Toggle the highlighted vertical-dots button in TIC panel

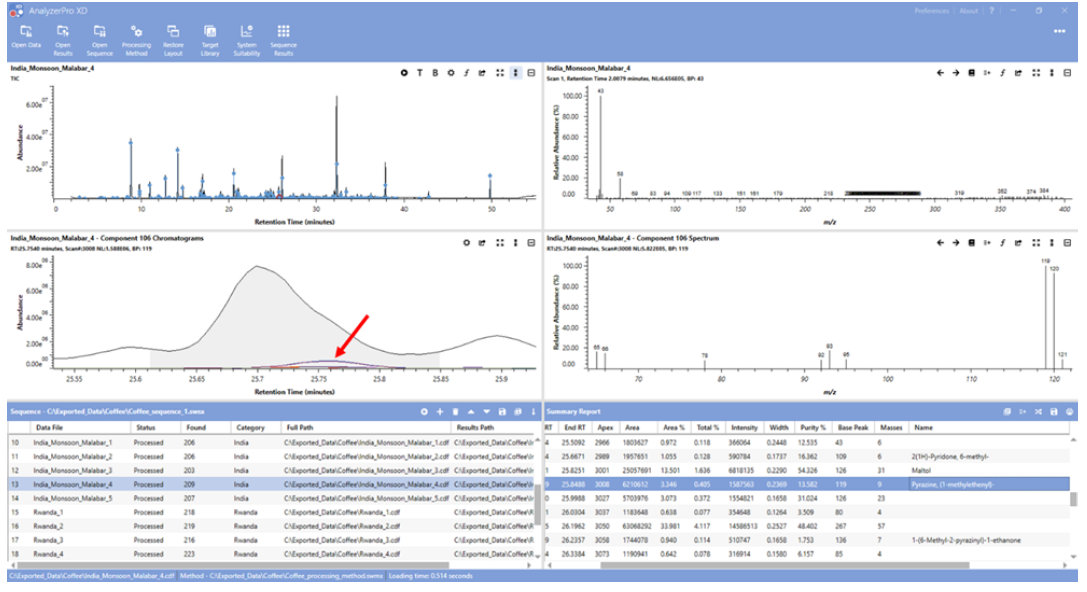click(x=515, y=73)
